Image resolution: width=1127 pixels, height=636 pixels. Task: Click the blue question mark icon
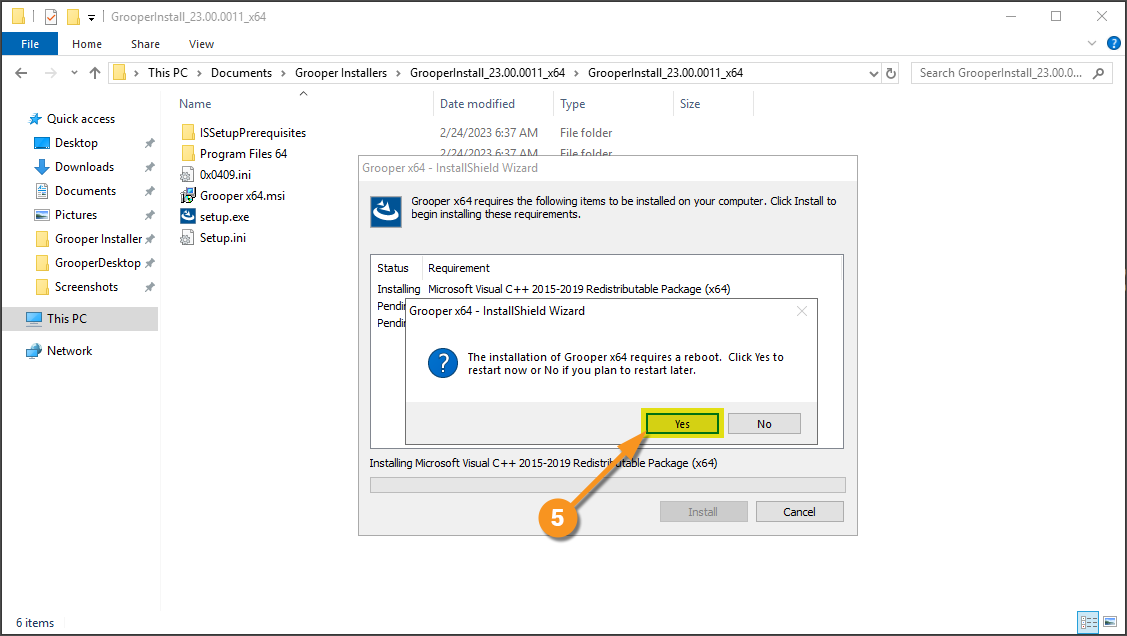pyautogui.click(x=443, y=364)
